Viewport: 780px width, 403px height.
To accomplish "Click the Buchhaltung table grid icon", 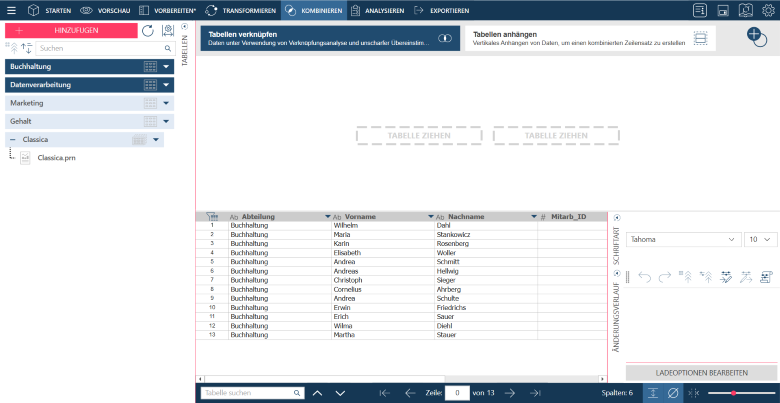I will [x=150, y=66].
